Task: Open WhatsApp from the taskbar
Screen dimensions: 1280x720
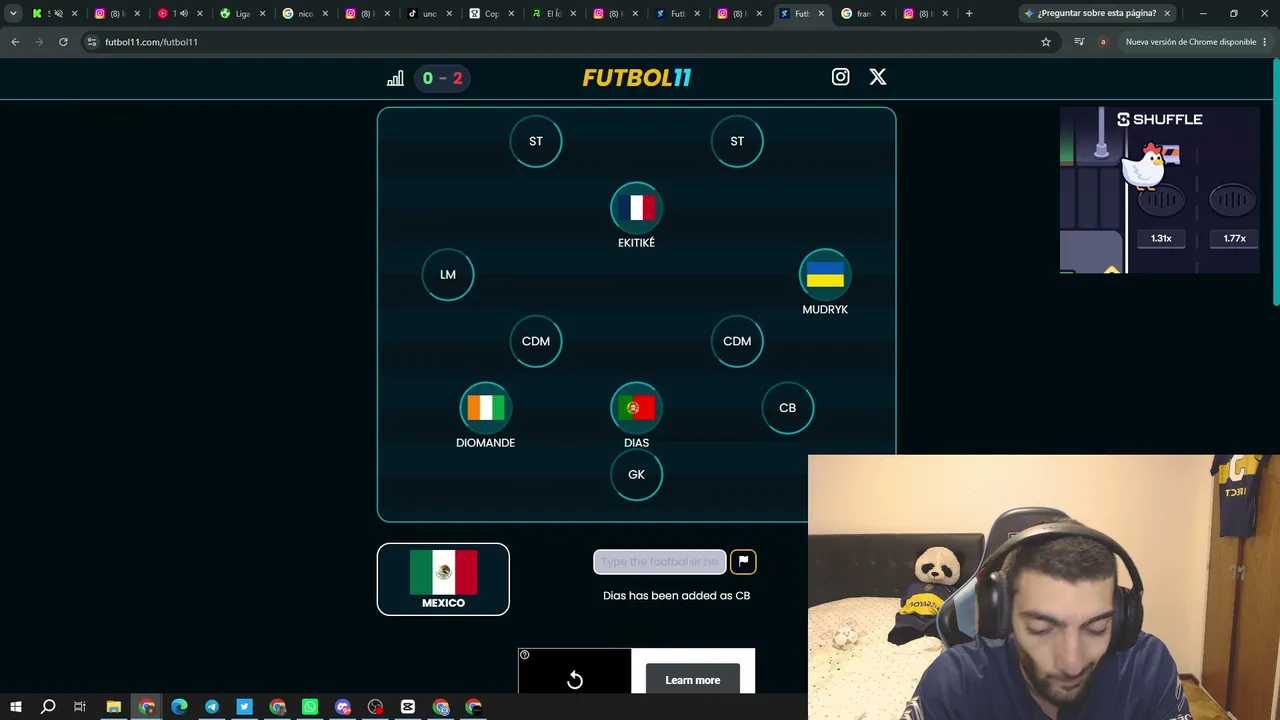Action: (x=310, y=707)
